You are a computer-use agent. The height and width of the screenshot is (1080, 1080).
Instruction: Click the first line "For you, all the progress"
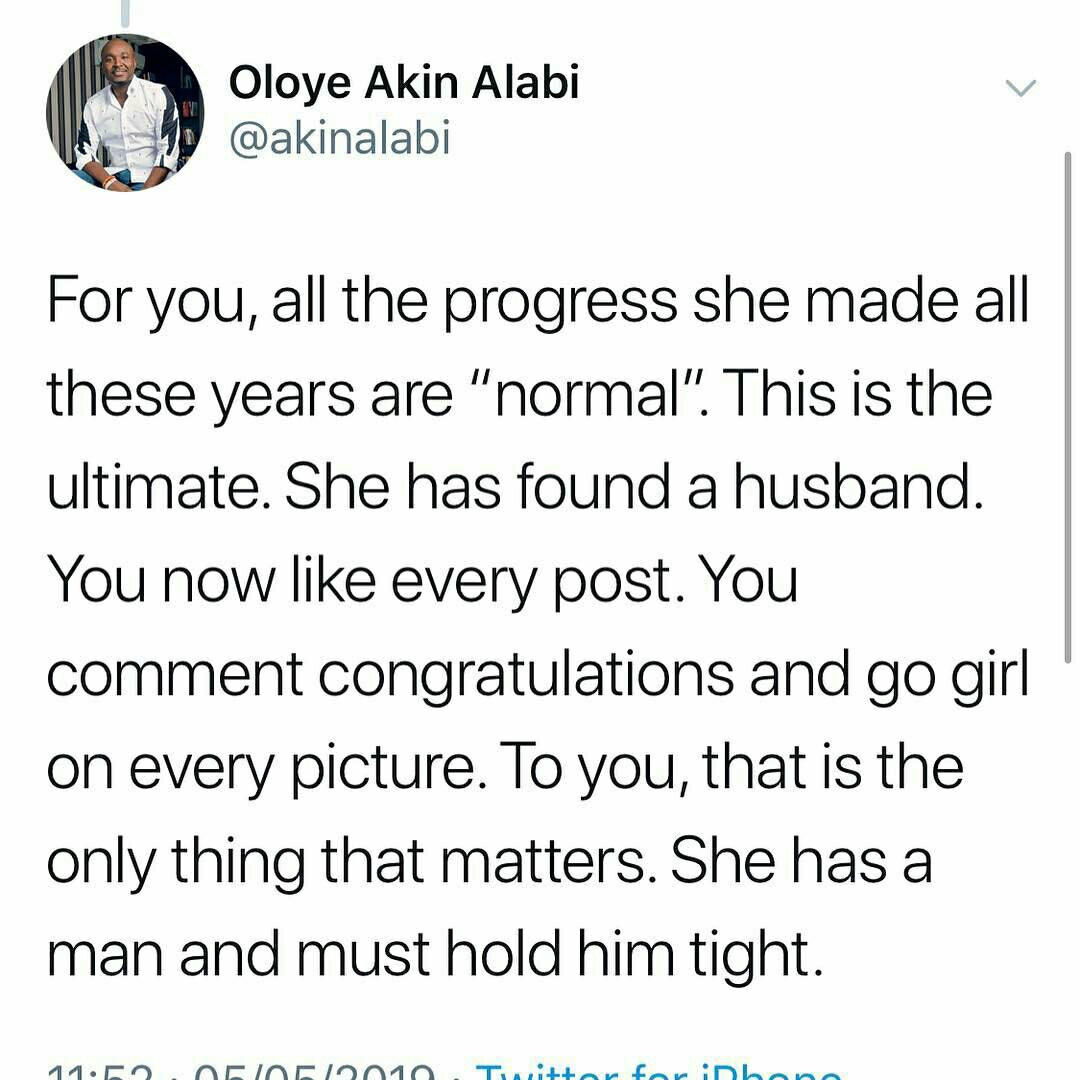click(x=362, y=303)
